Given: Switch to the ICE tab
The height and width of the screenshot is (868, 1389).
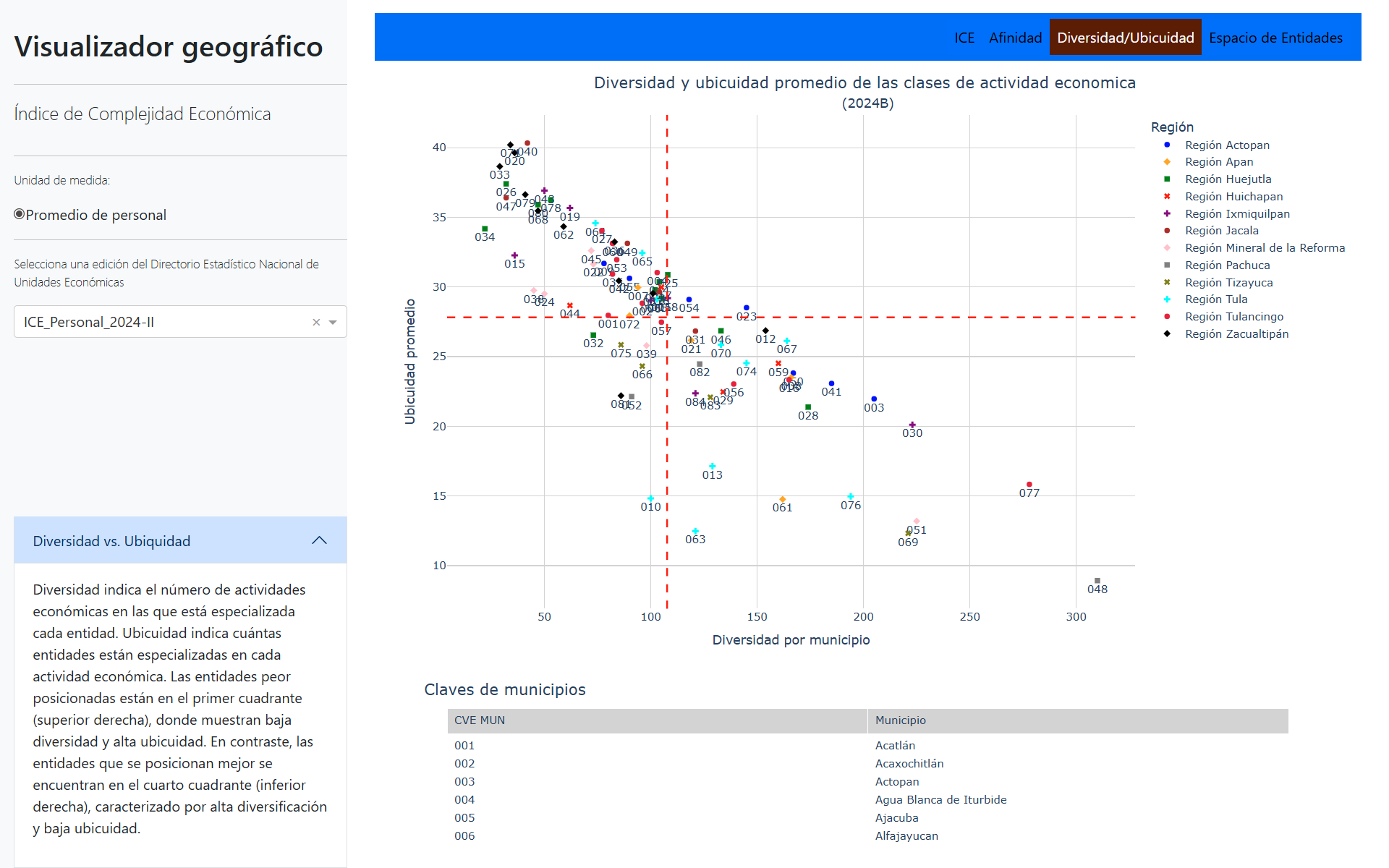Looking at the screenshot, I should click(x=964, y=38).
